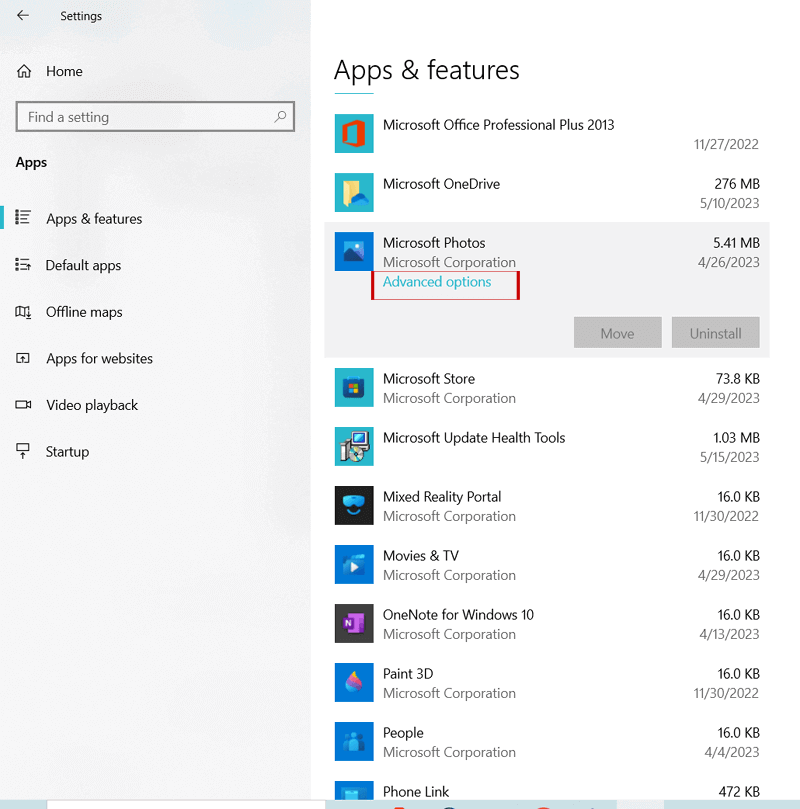Viewport: 800px width, 809px height.
Task: Click the Movies & TV app icon
Action: coord(354,564)
